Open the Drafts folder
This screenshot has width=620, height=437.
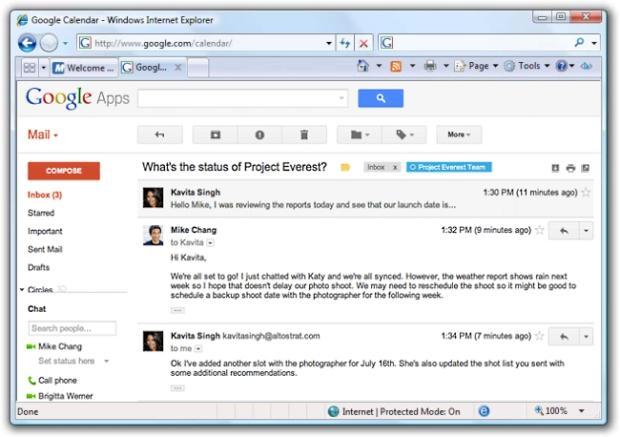click(39, 267)
